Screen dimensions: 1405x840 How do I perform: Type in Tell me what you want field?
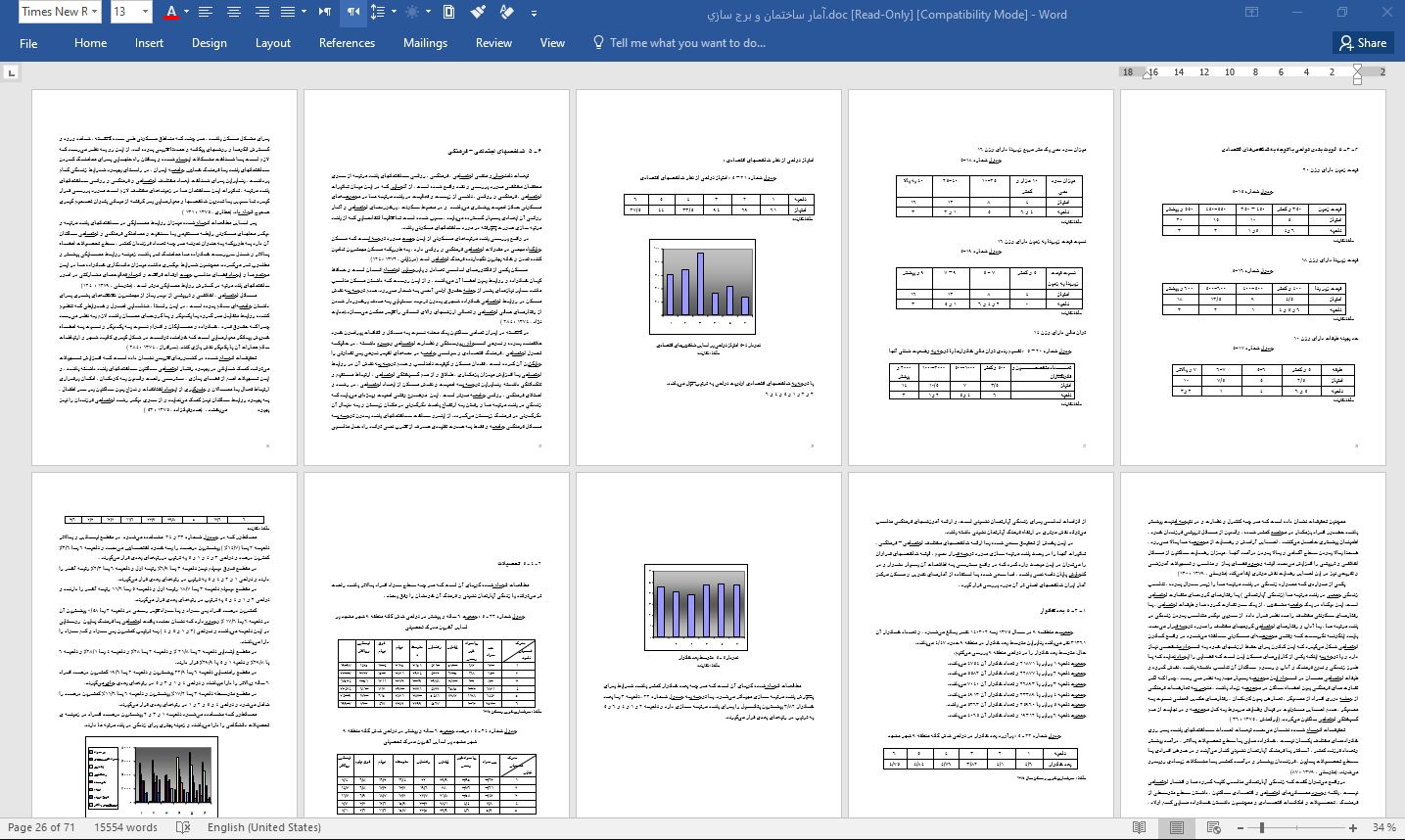point(686,43)
